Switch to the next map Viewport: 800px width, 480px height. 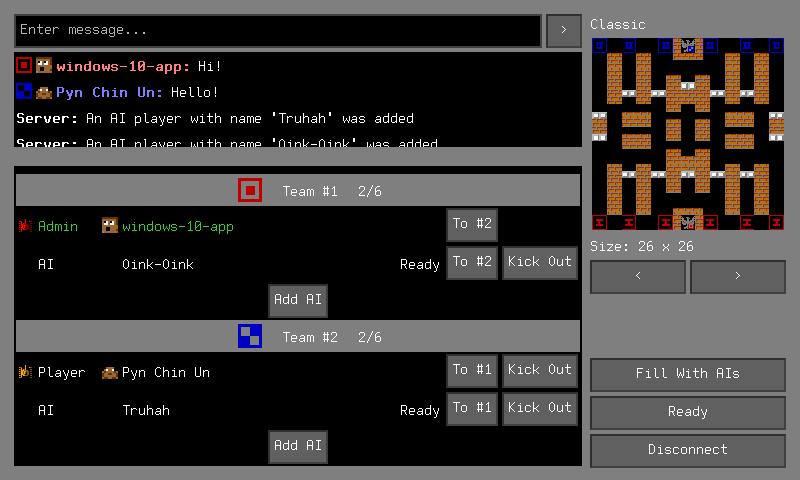[x=737, y=276]
